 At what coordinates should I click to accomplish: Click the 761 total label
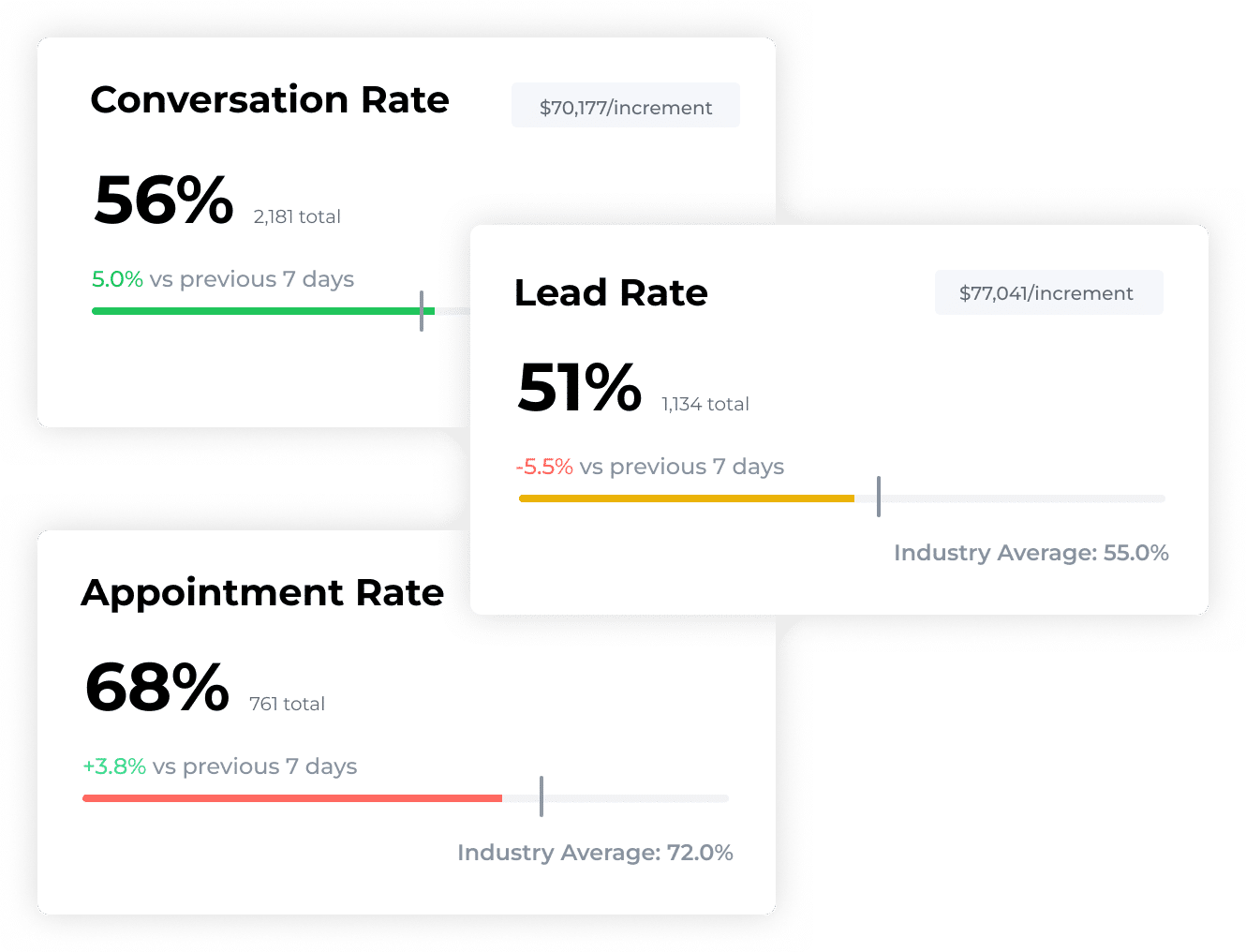click(287, 705)
